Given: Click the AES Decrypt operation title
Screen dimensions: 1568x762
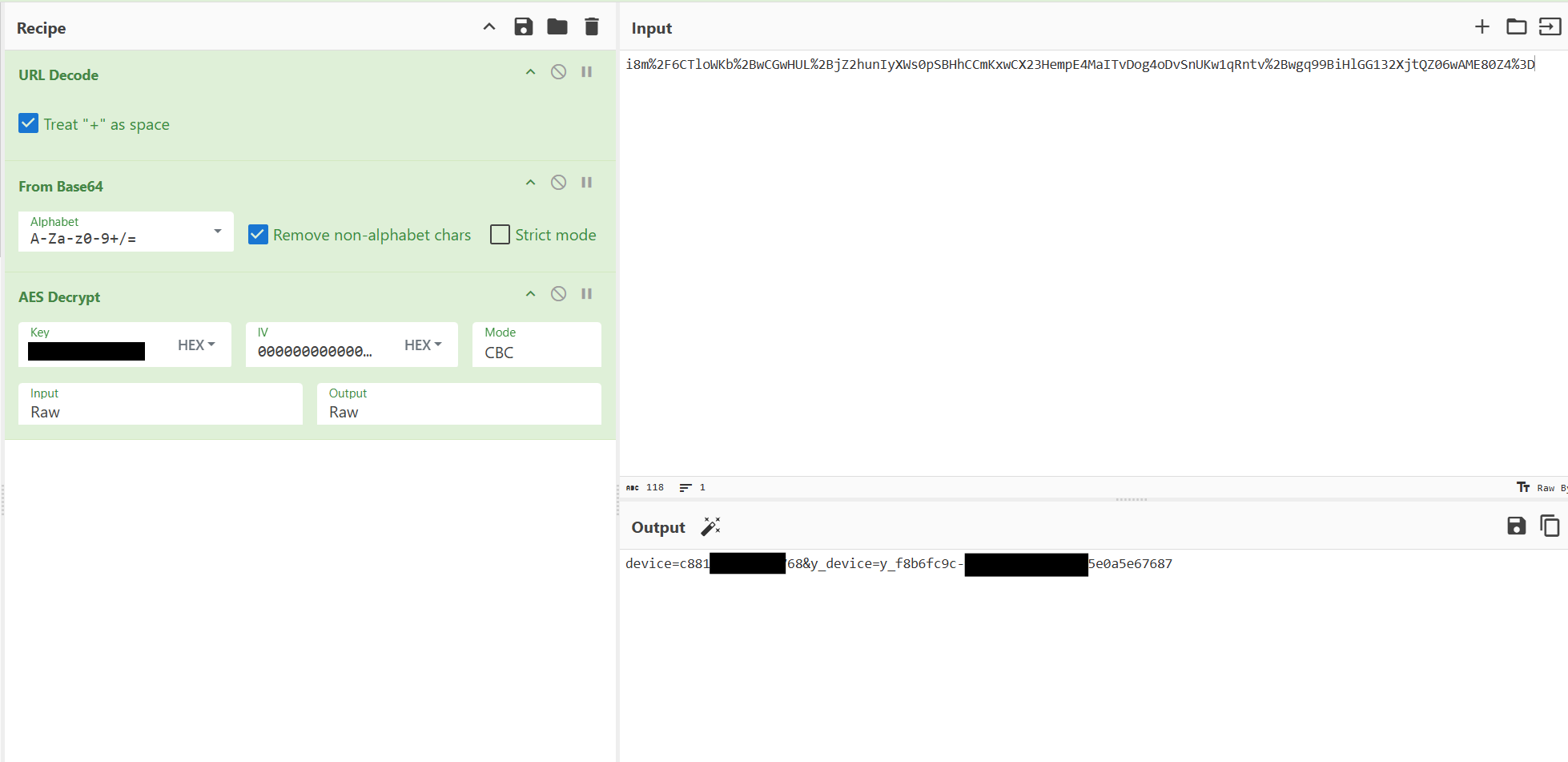Looking at the screenshot, I should point(59,296).
